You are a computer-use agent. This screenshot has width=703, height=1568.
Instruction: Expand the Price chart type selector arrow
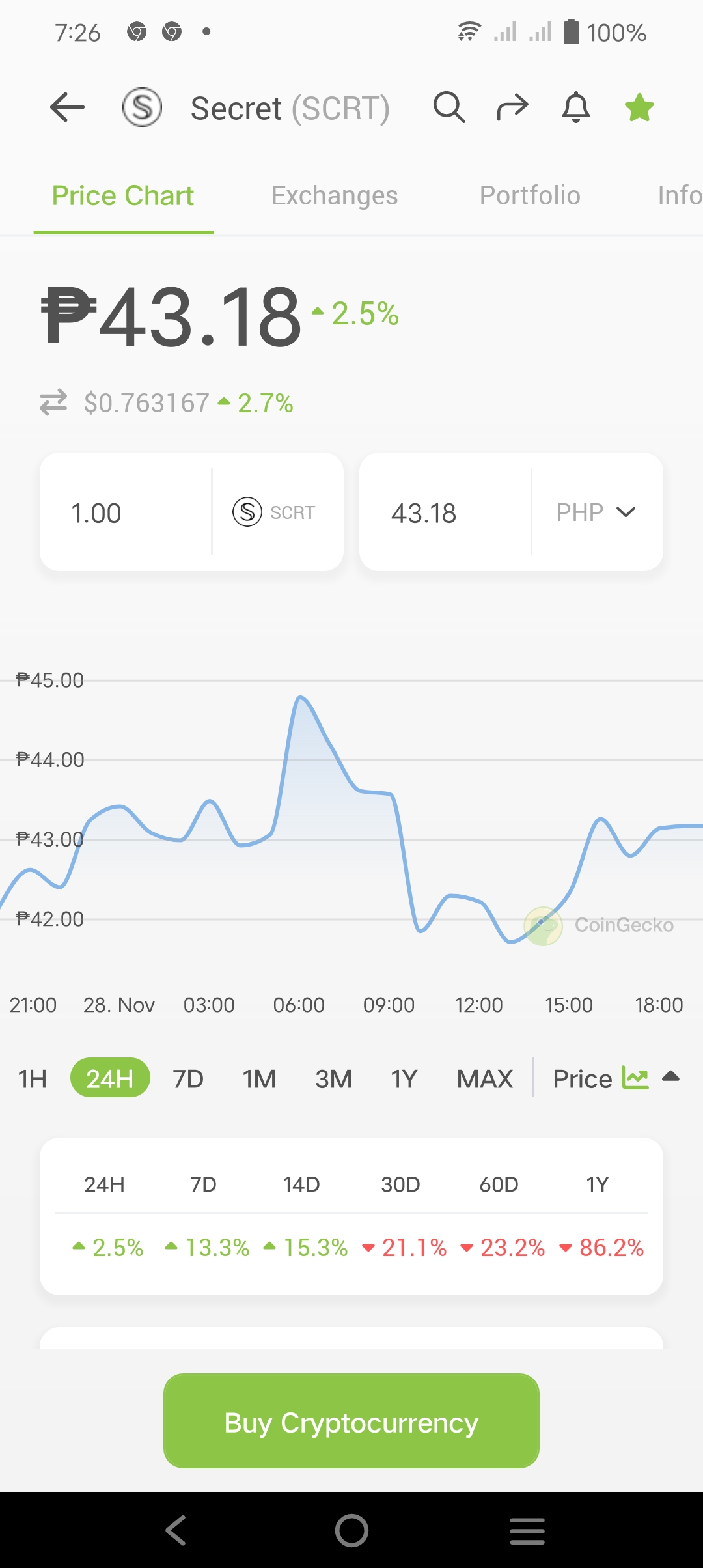coord(670,1076)
